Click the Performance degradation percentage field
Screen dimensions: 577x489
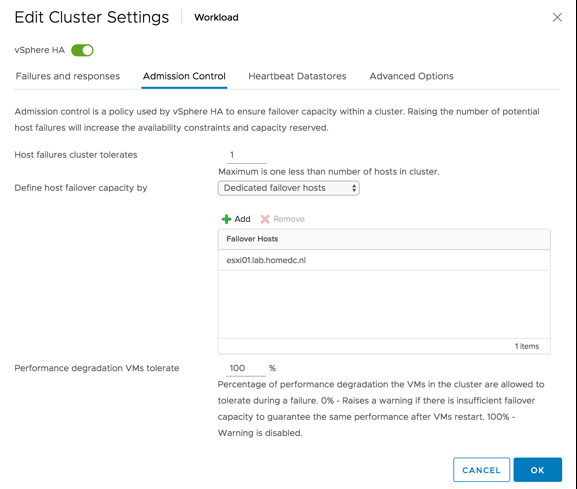pos(246,368)
